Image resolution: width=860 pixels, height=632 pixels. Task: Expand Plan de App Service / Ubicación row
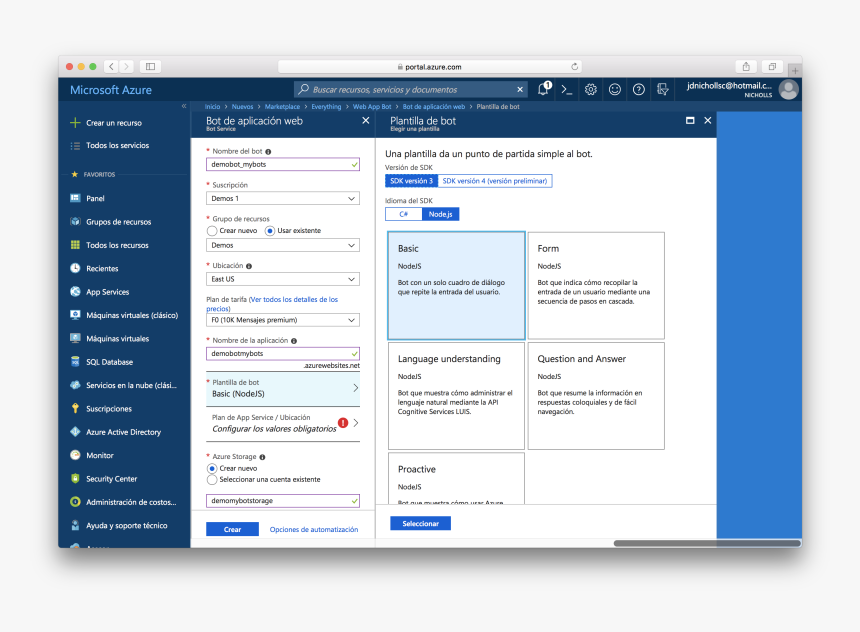283,424
